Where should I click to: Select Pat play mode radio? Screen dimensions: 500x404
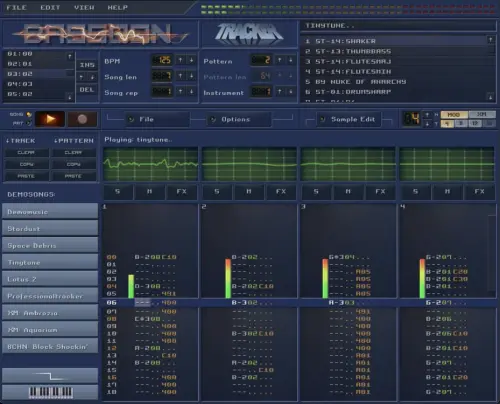pyautogui.click(x=29, y=123)
